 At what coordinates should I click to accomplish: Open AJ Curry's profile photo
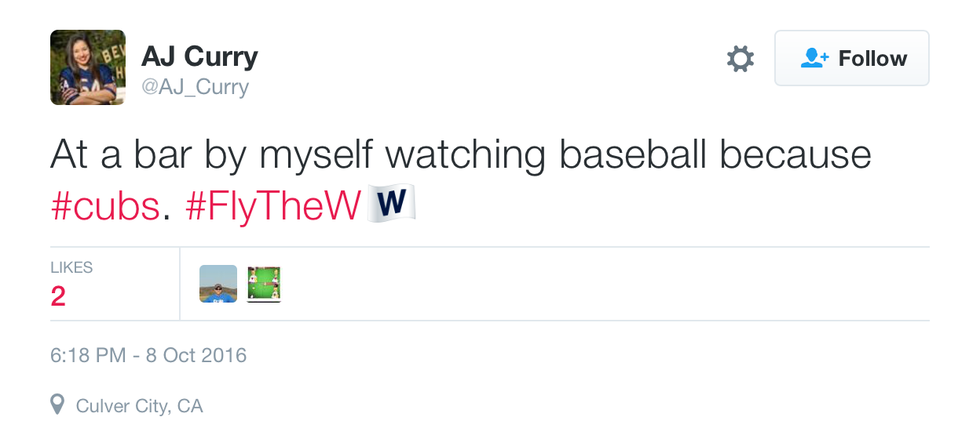click(88, 68)
